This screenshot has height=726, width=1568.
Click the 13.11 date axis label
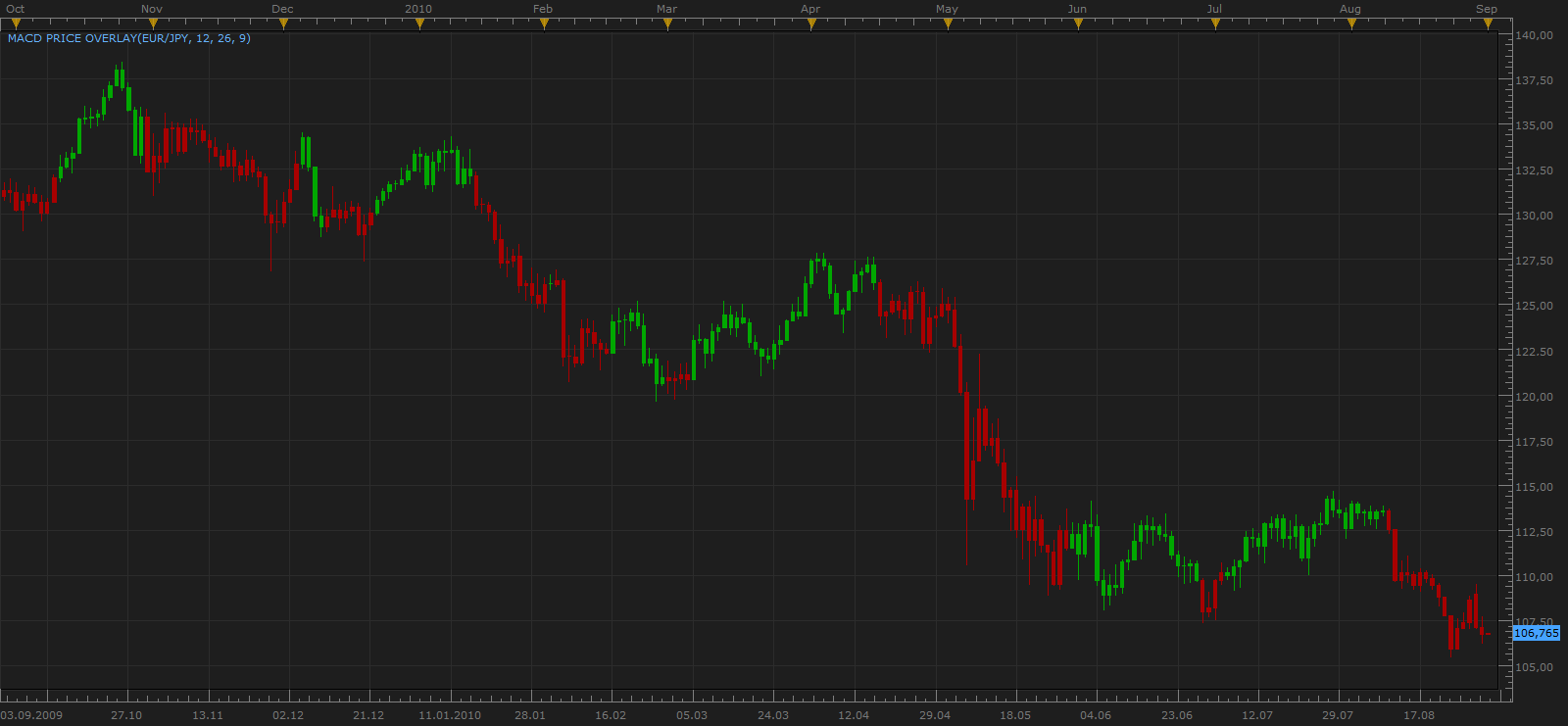[208, 715]
